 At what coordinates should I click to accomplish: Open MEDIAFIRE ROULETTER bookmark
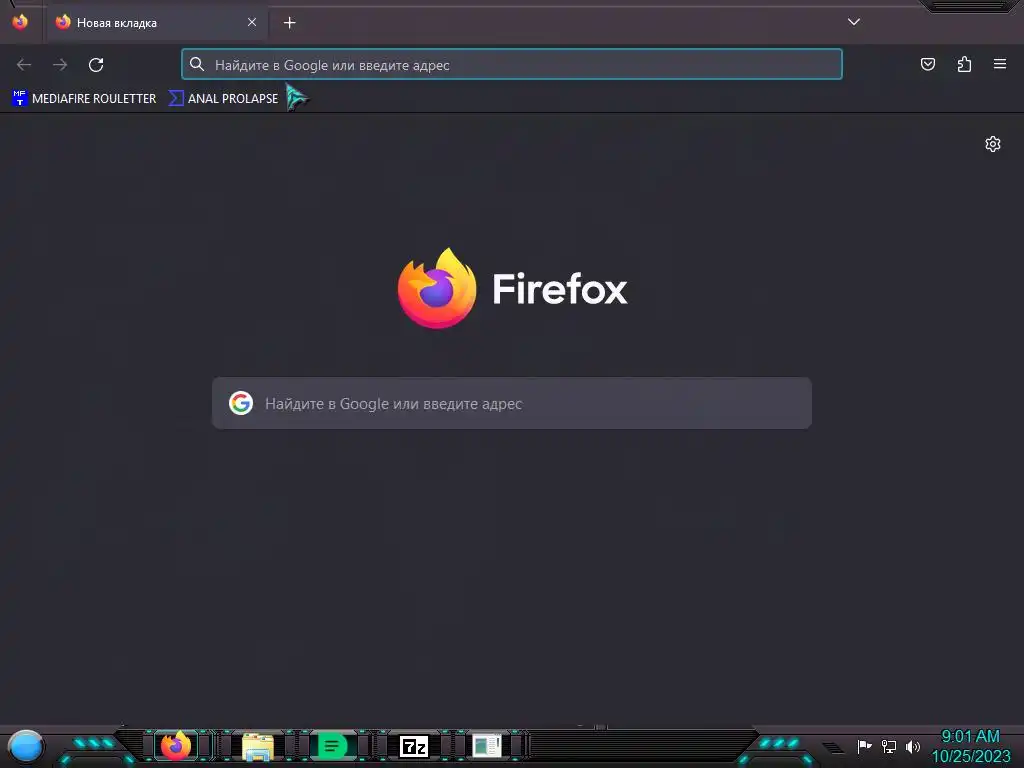pos(85,99)
